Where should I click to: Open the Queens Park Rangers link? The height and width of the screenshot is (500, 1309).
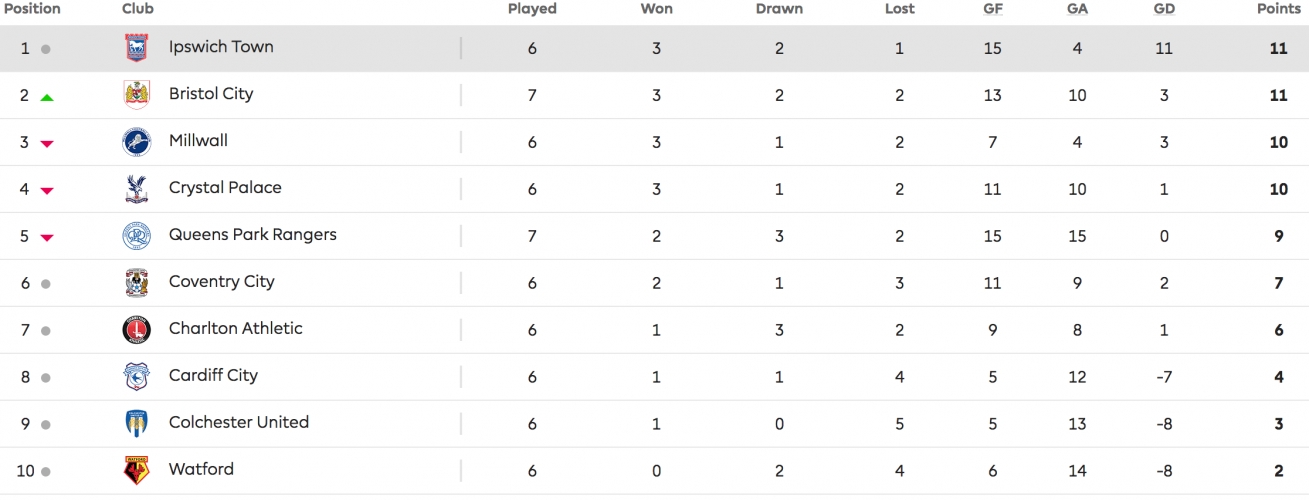tap(253, 235)
